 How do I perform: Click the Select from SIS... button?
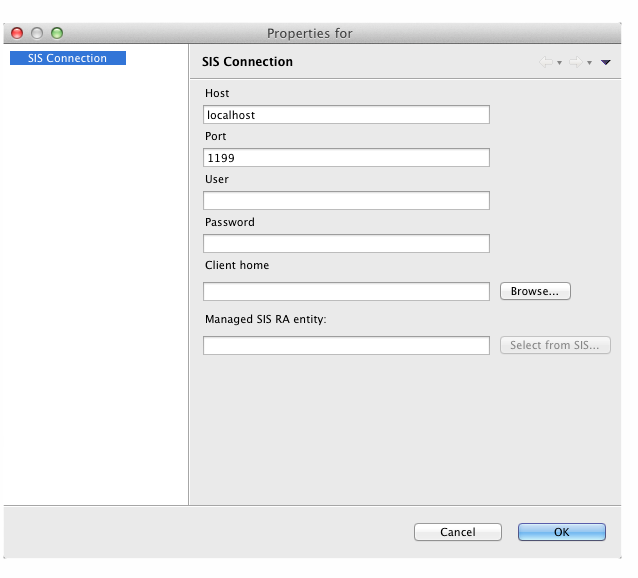tap(554, 346)
